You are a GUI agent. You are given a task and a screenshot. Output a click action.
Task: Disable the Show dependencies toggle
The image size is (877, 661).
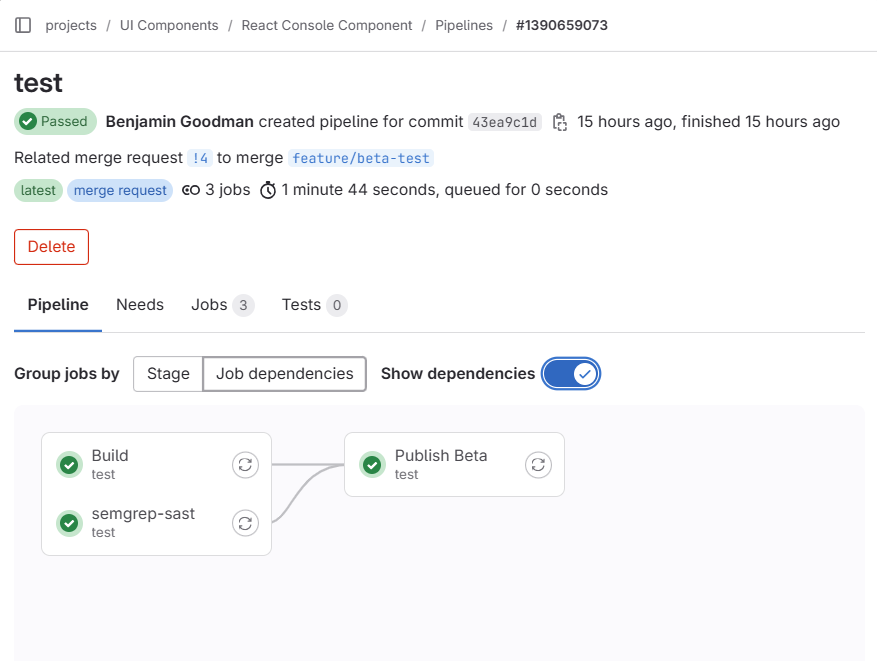571,373
